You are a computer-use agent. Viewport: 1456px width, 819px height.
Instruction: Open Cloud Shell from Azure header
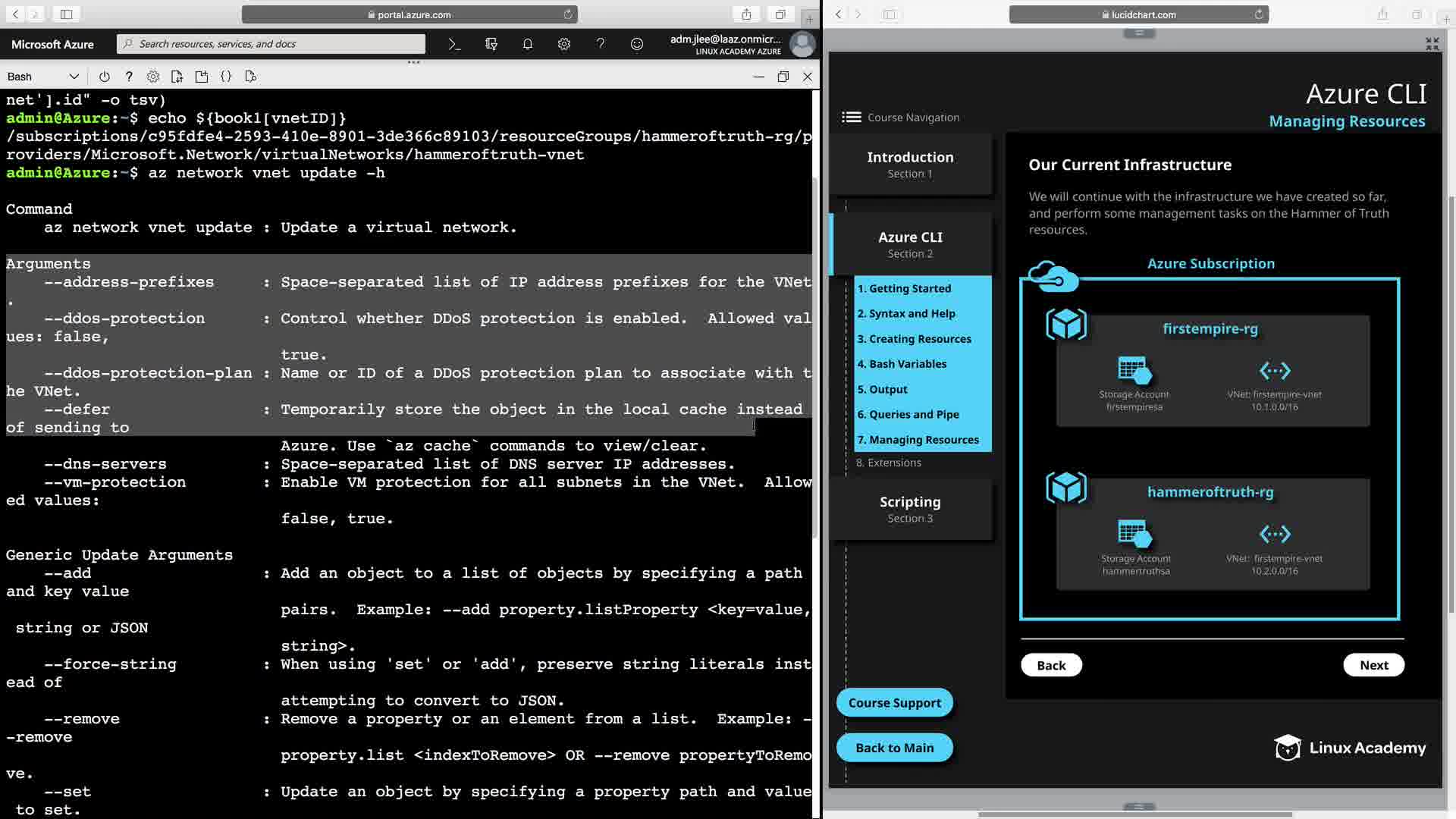(454, 44)
